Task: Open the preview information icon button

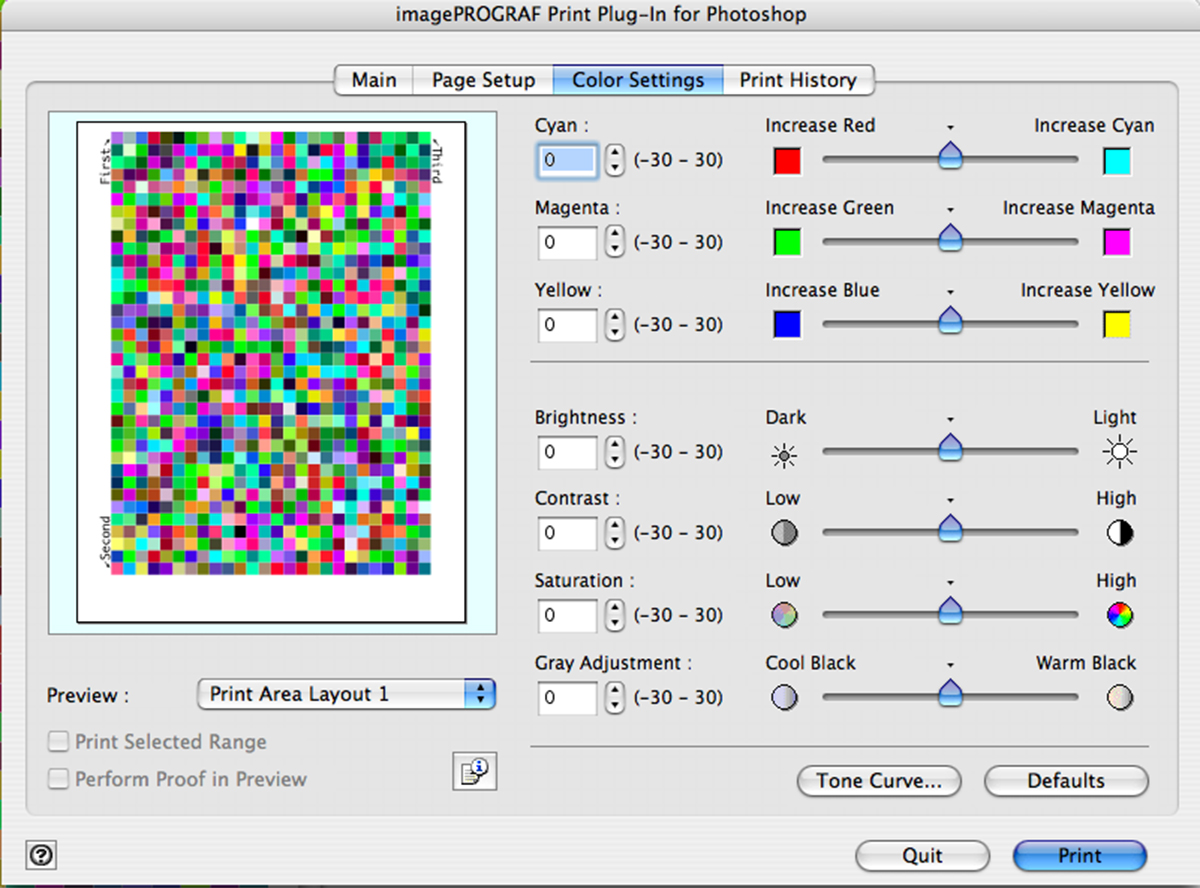Action: [474, 771]
